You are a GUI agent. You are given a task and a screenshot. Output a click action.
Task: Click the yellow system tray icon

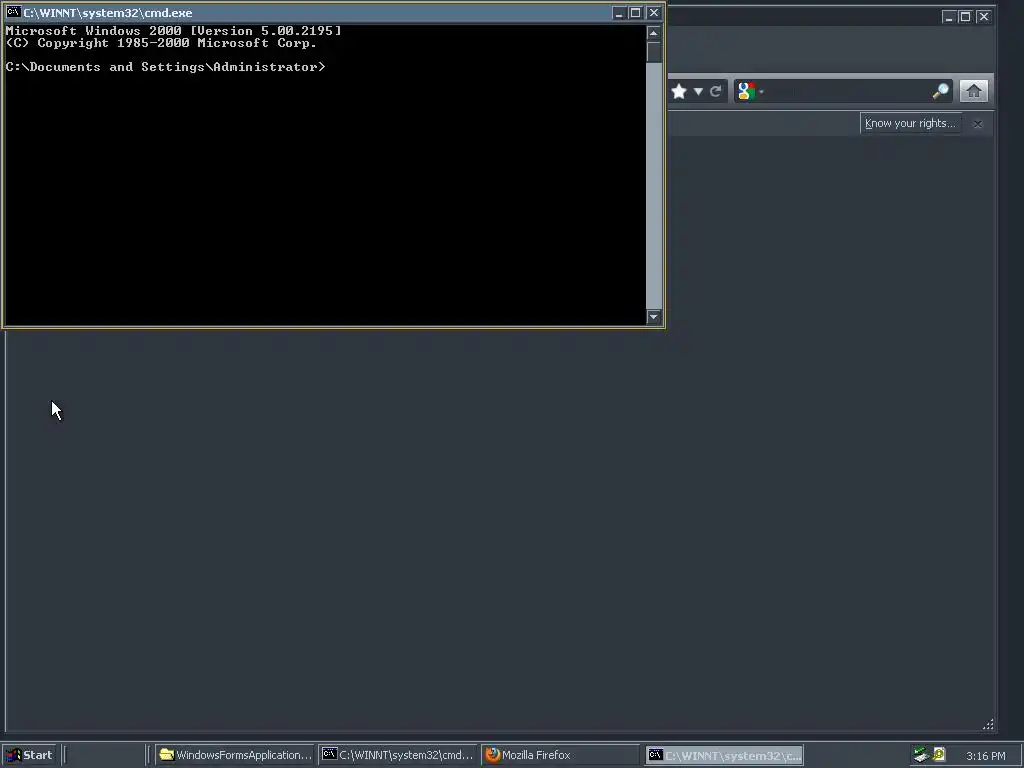(x=939, y=754)
